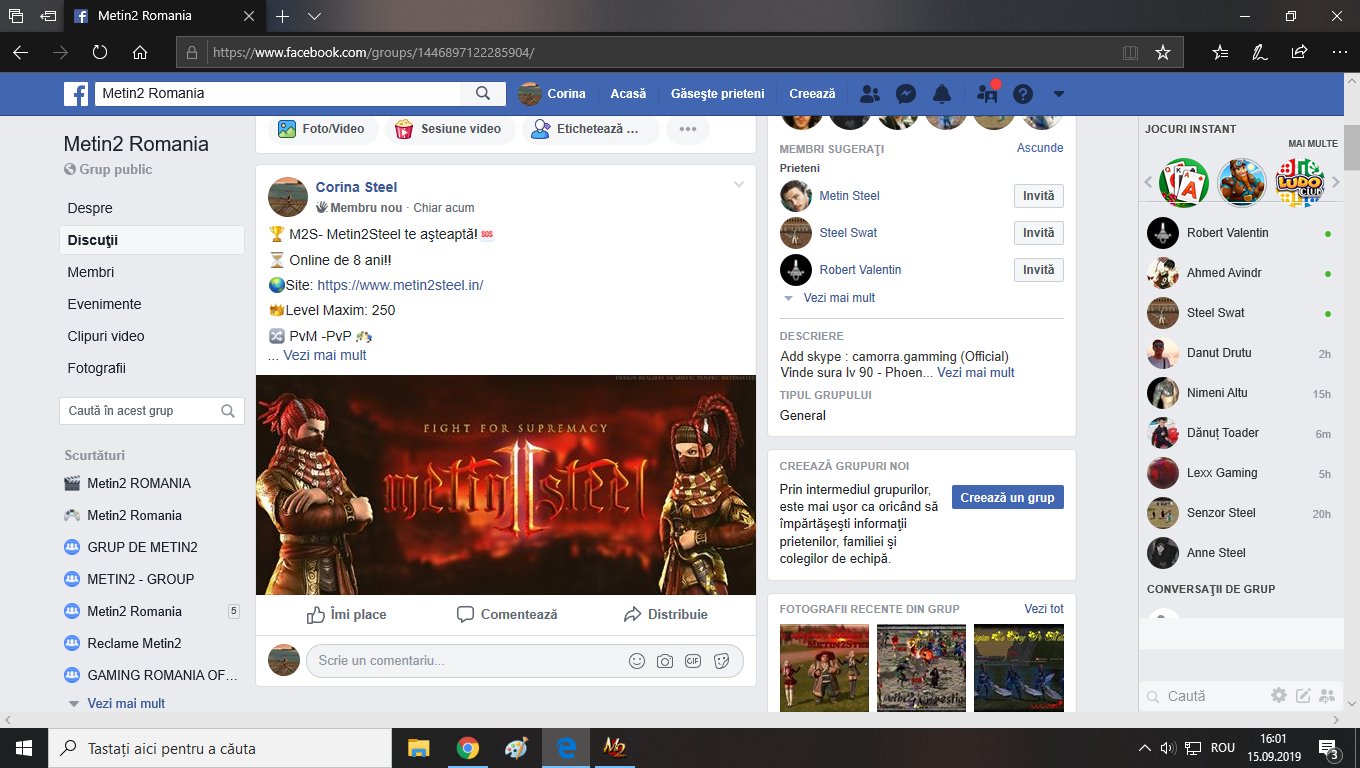Viewport: 1360px width, 768px height.
Task: Create new group chat icon
Action: click(1328, 696)
